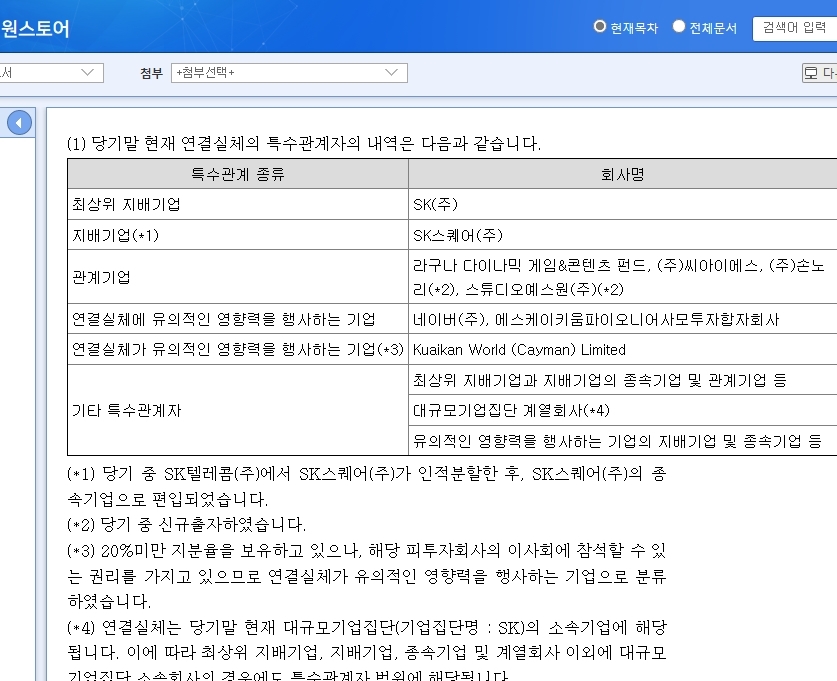Click the 특수관계 종류 column header

238,174
